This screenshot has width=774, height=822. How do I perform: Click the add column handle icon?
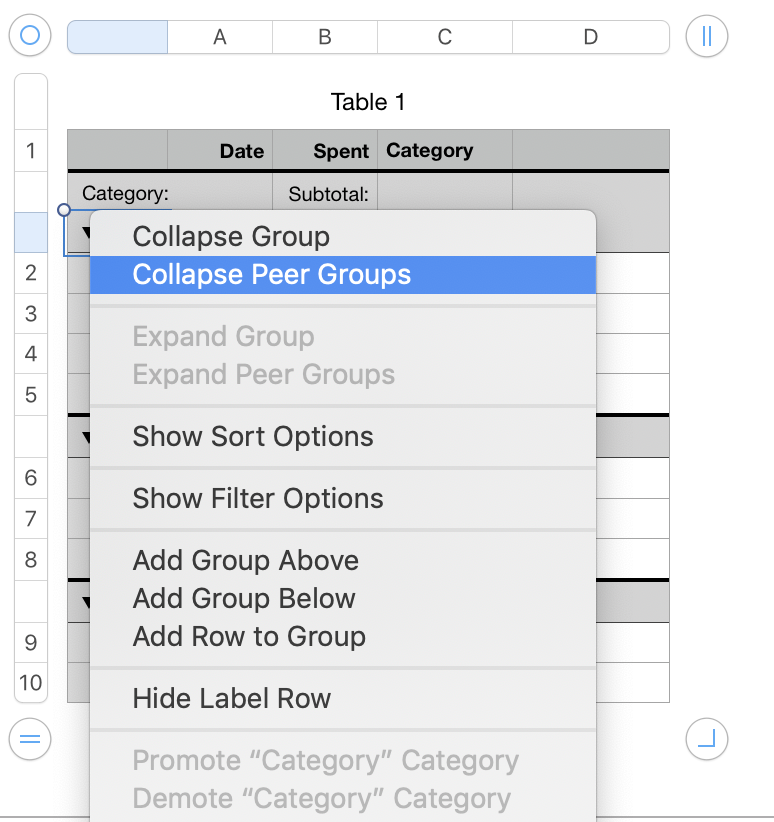click(706, 36)
